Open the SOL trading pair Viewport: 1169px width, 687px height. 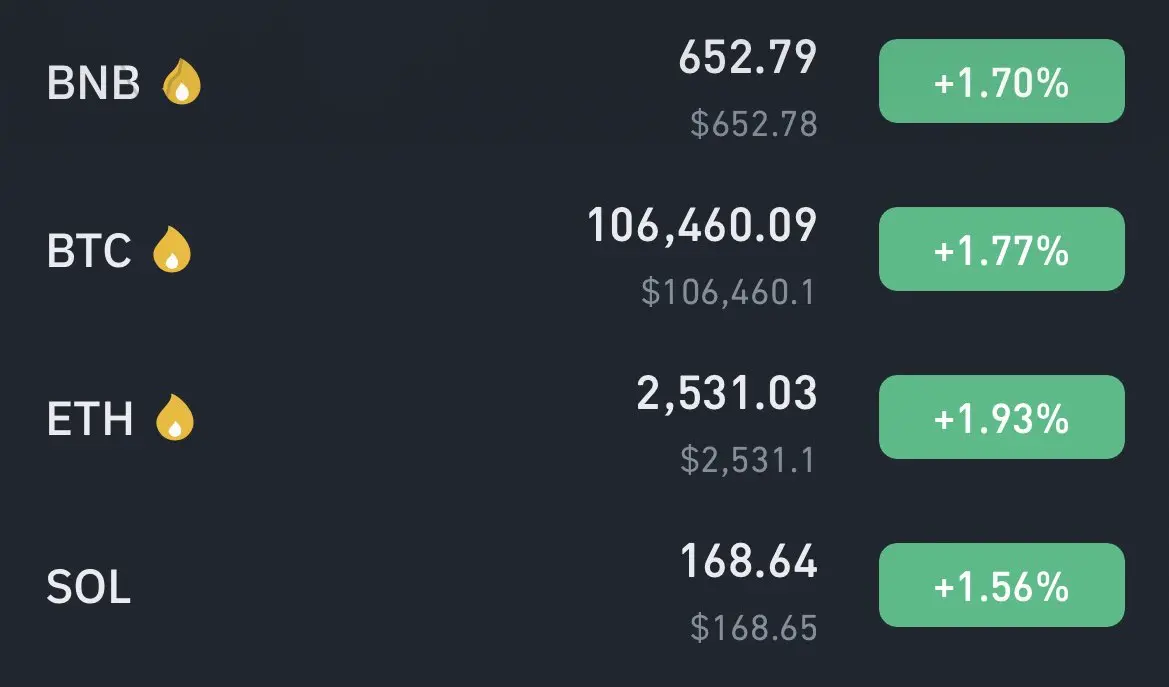pyautogui.click(x=89, y=586)
